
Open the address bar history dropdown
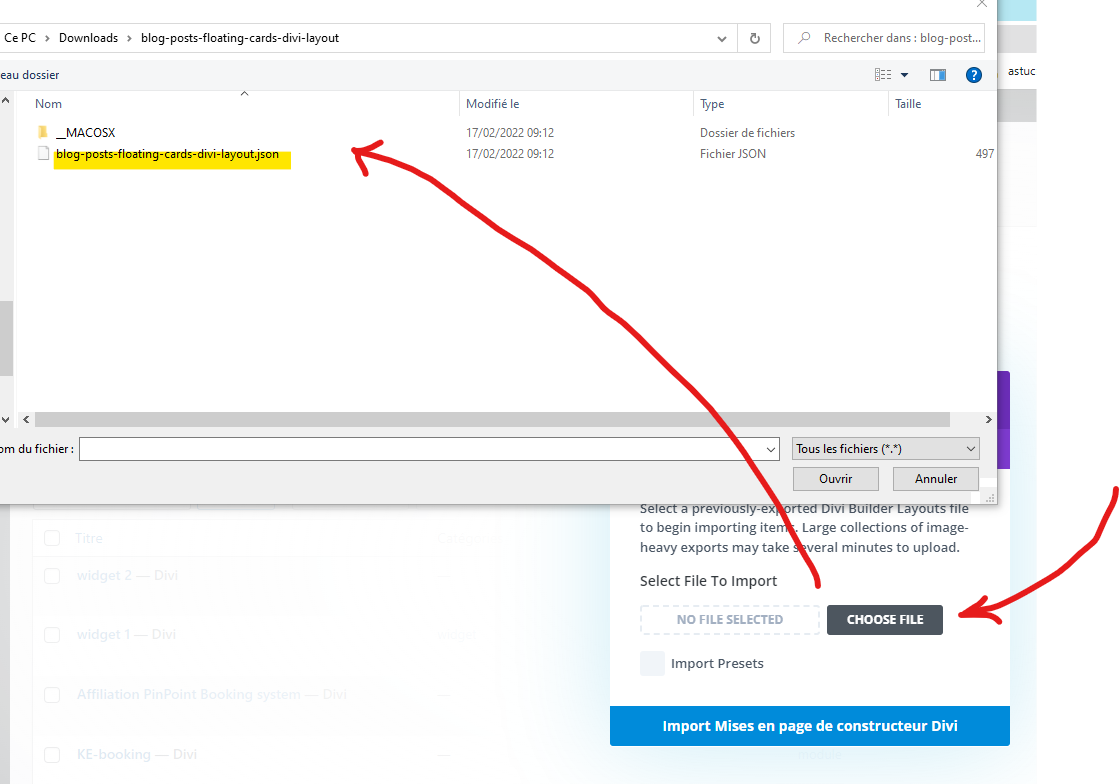tap(722, 38)
